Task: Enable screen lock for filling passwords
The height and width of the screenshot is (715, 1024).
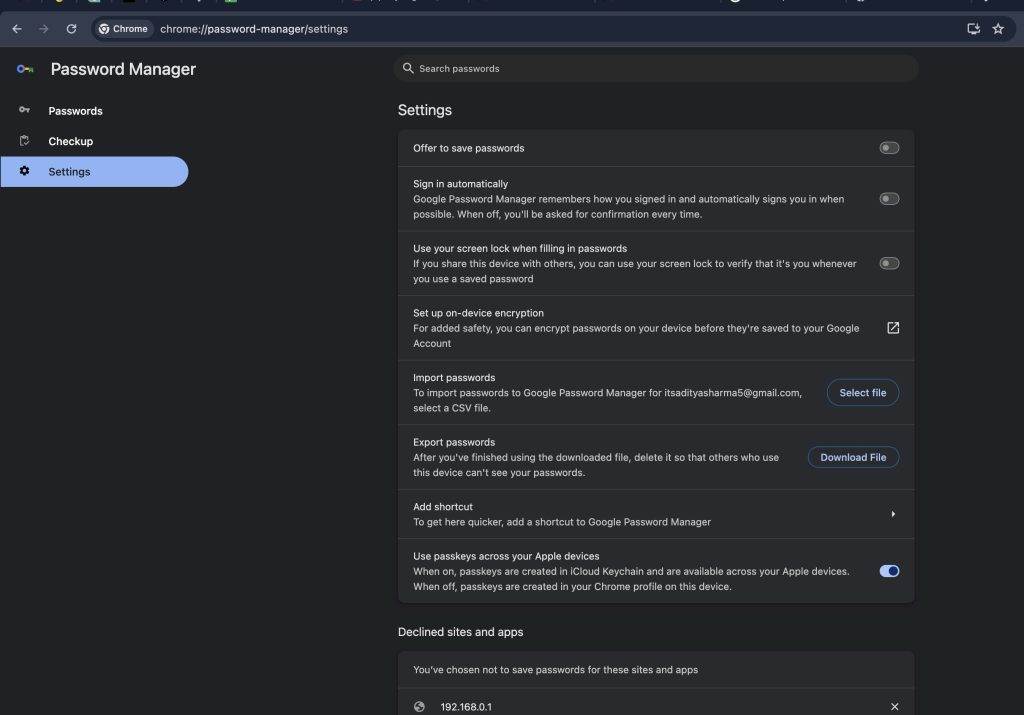Action: click(x=889, y=263)
